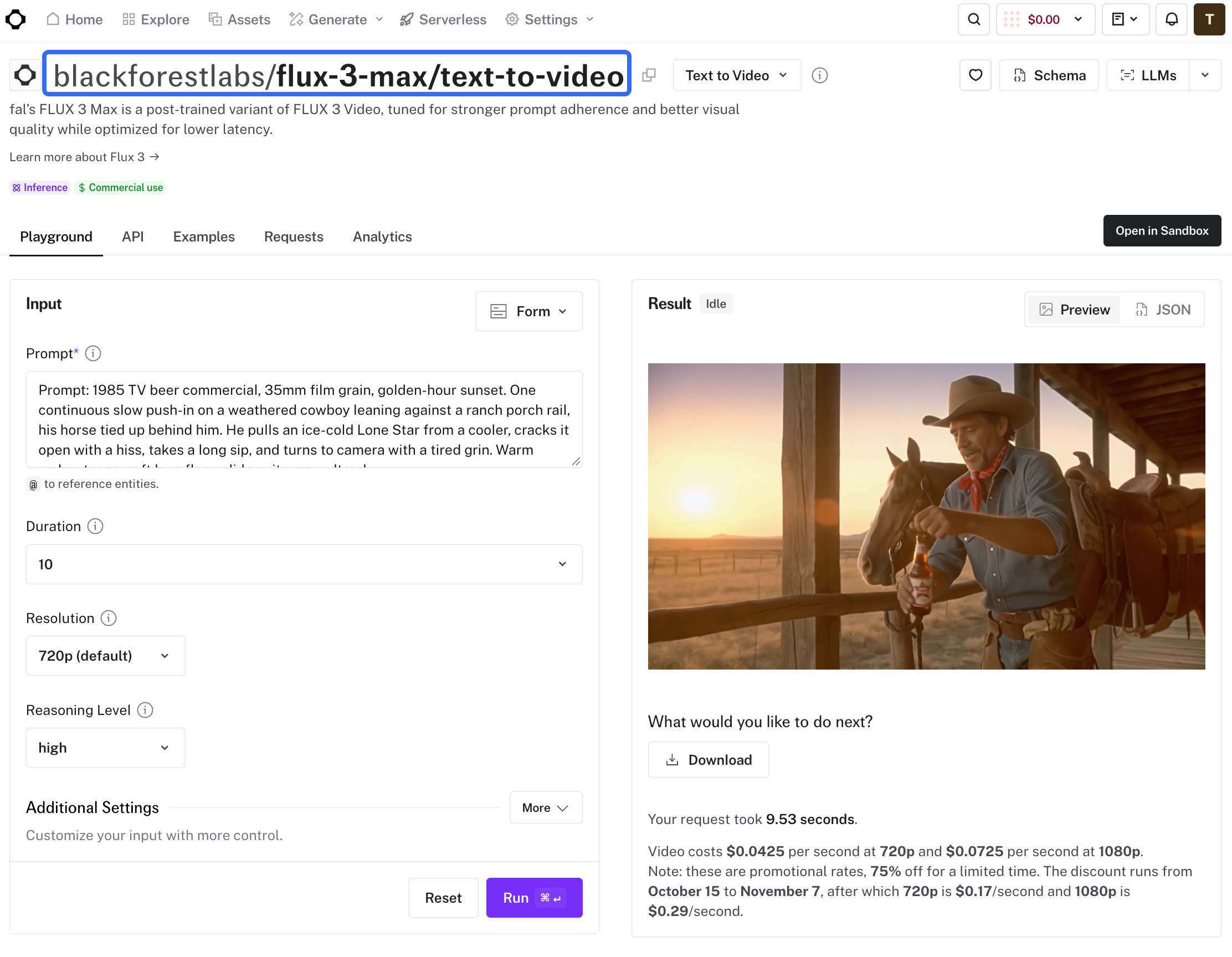Expand the $0.00 balance dropdown
This screenshot has height=957, width=1232.
1045,20
